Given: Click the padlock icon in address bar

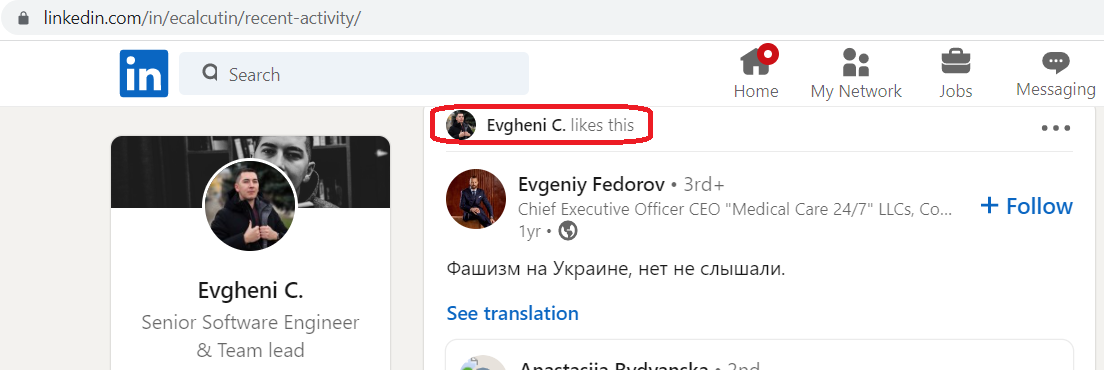Looking at the screenshot, I should click(x=24, y=18).
